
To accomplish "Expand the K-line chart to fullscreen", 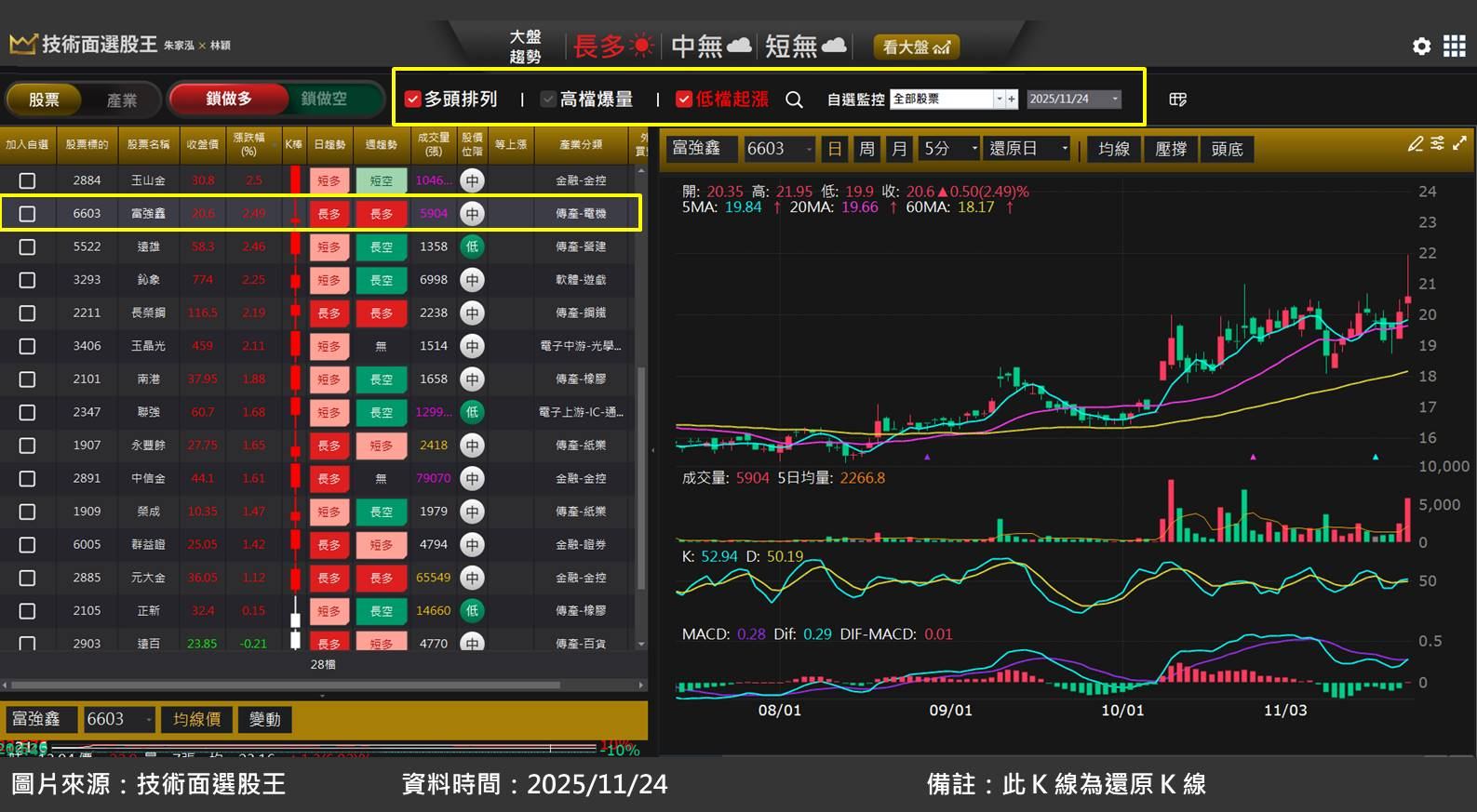I will click(x=1459, y=143).
